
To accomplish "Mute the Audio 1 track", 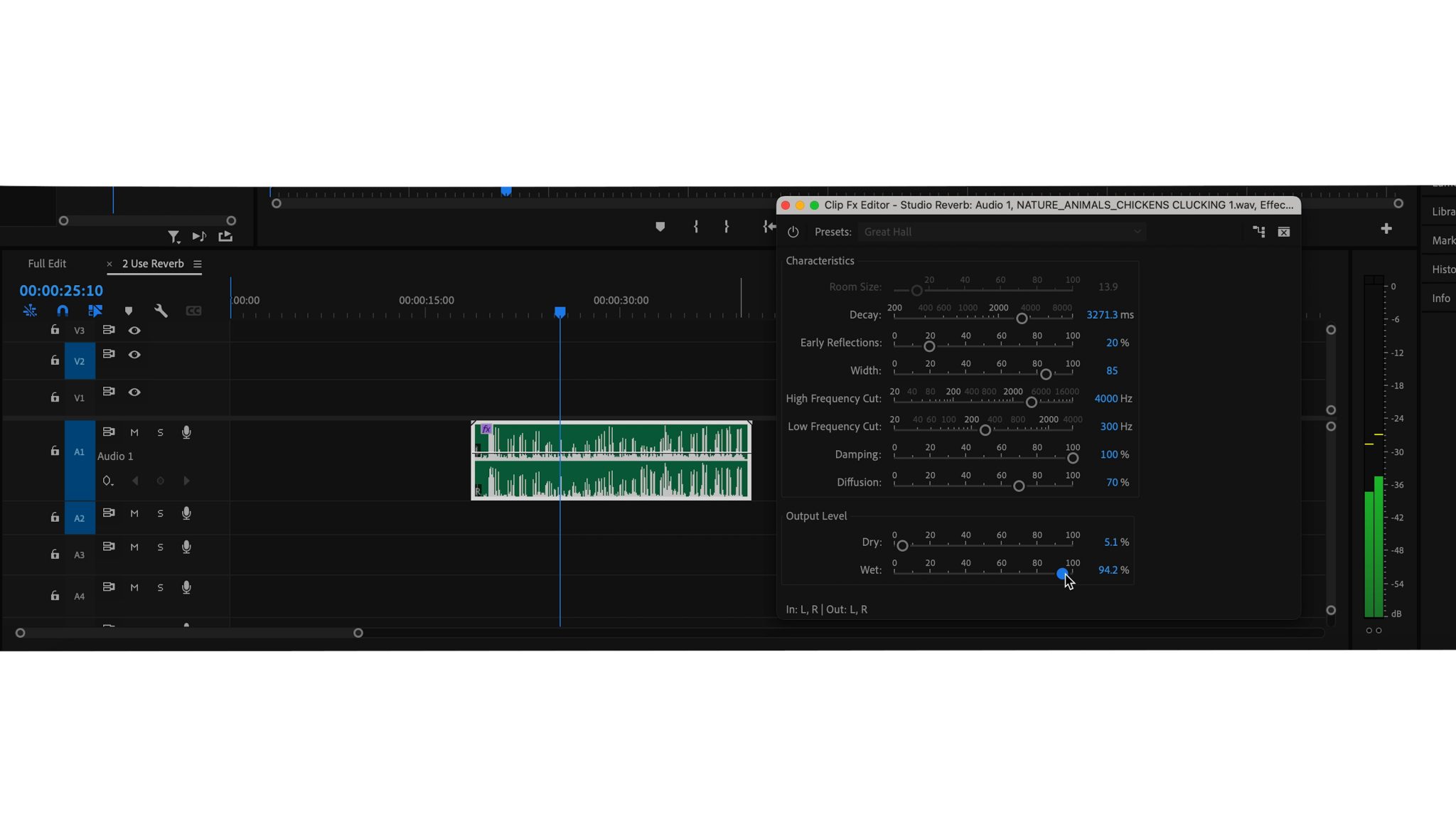I will (x=134, y=432).
